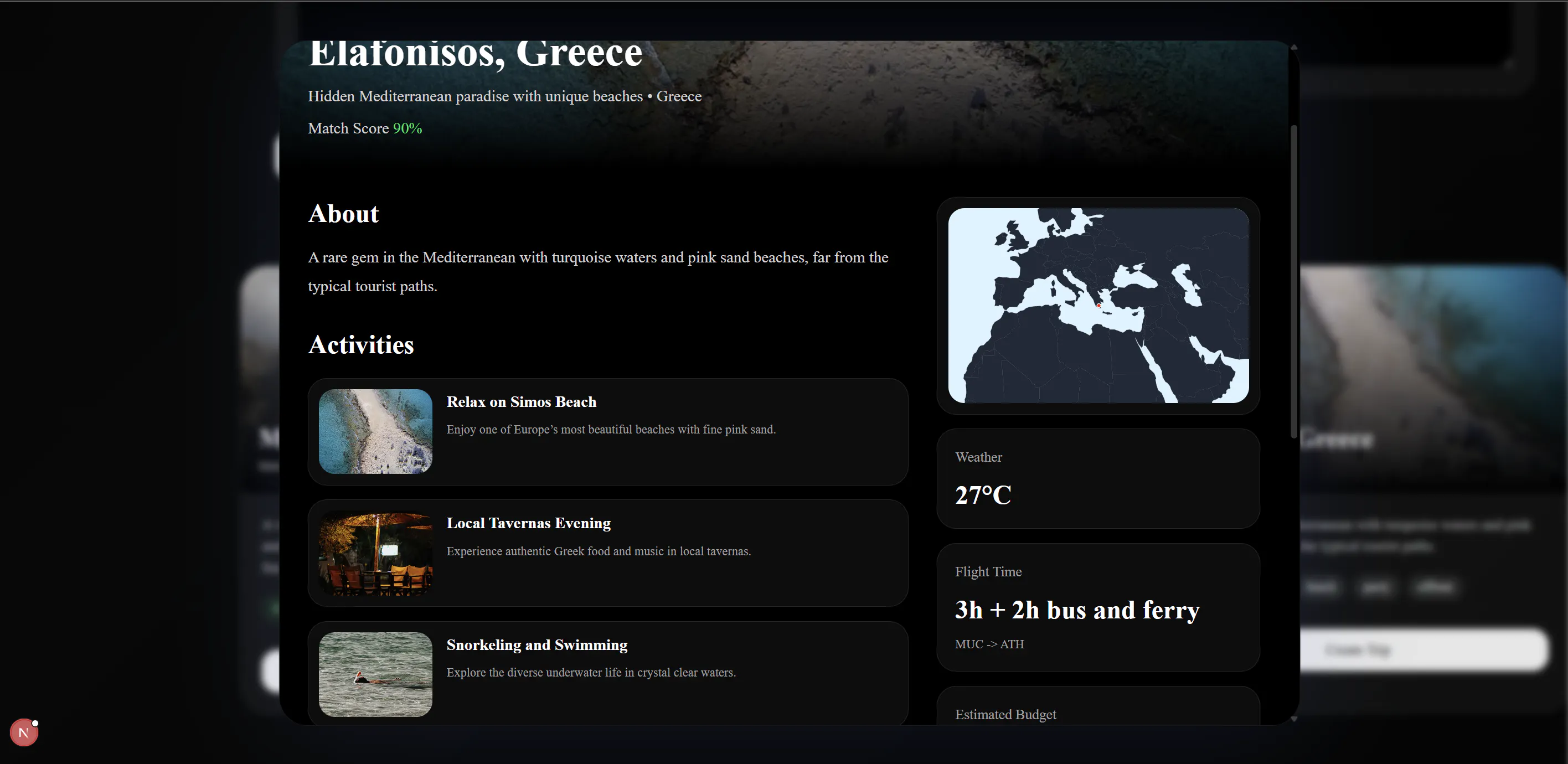Click the Local Tavernas Evening thumbnail
Screen dimensions: 1568x764
pyautogui.click(x=375, y=553)
